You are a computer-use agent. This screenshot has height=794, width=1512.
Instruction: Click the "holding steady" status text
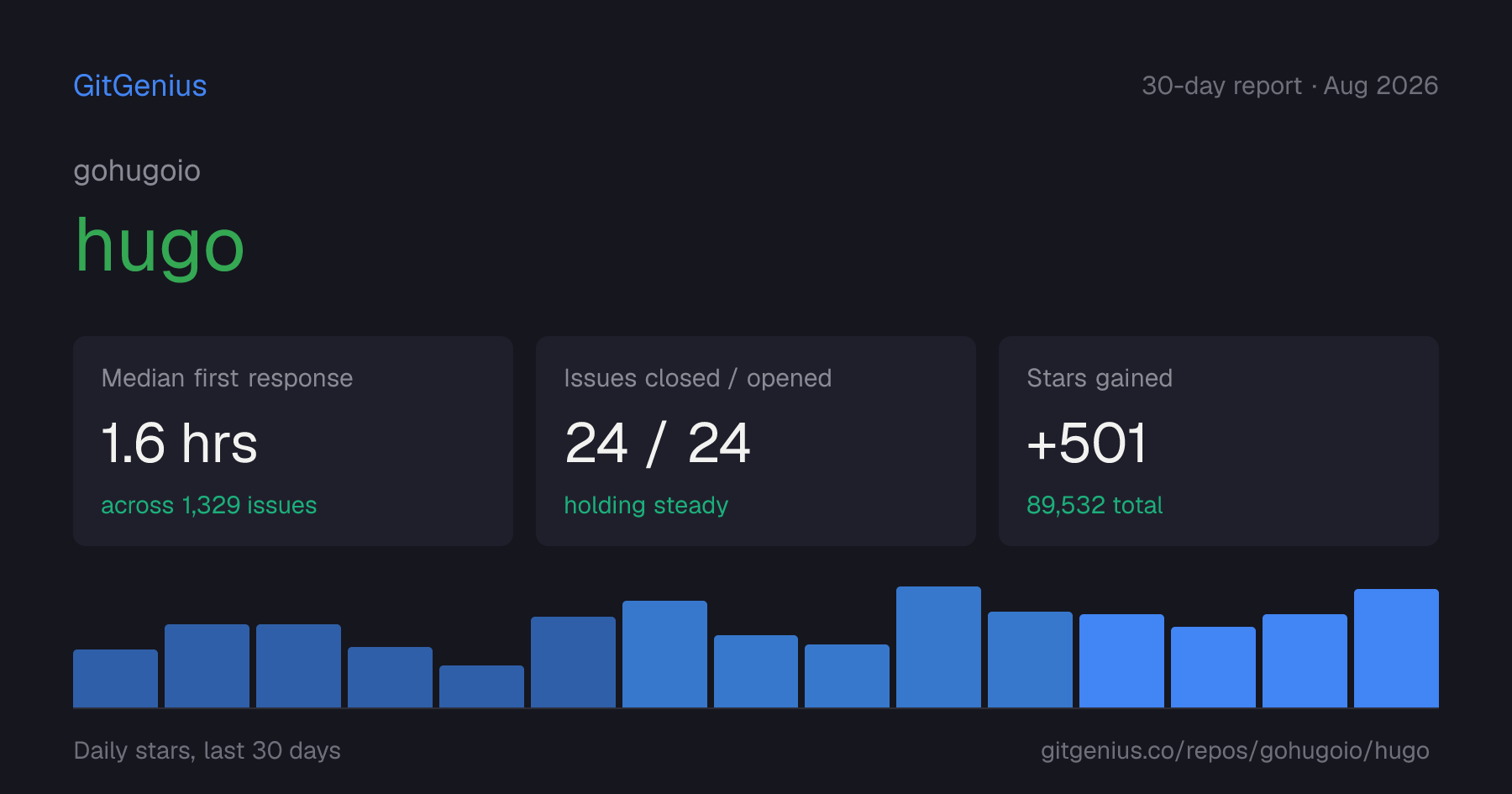coord(646,505)
